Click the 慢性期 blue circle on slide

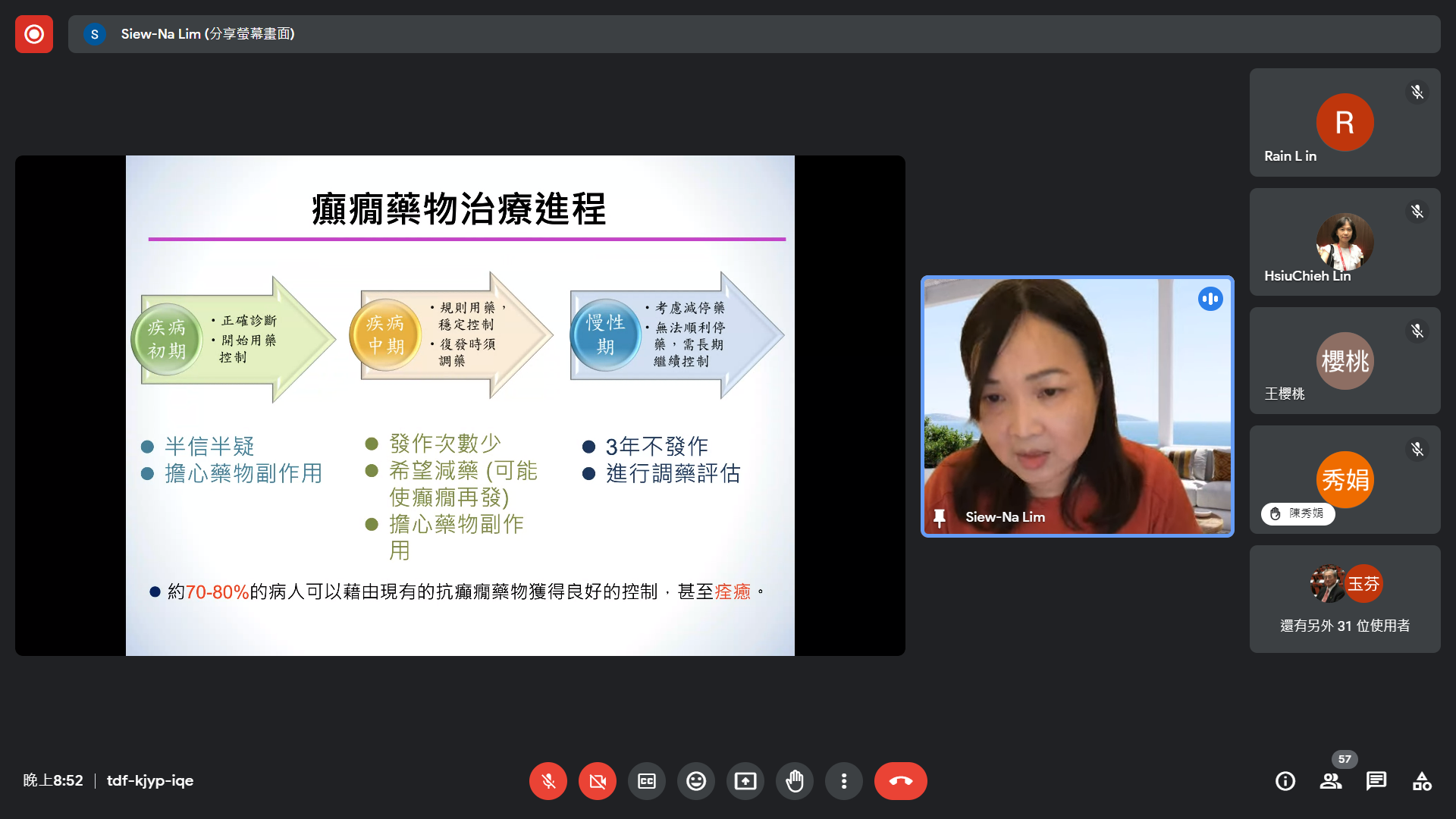point(605,334)
